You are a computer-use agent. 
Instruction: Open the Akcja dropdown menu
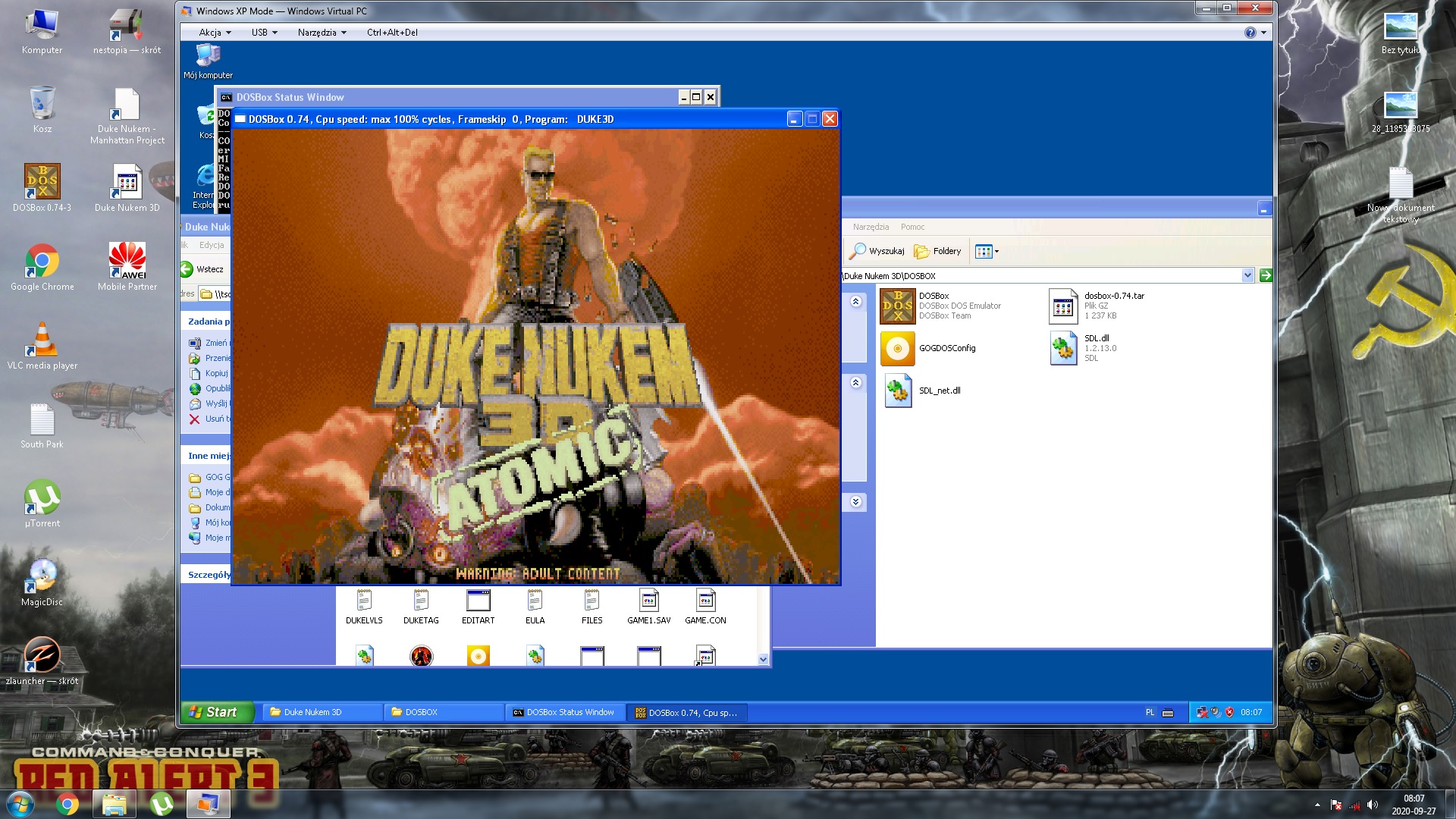pyautogui.click(x=215, y=33)
